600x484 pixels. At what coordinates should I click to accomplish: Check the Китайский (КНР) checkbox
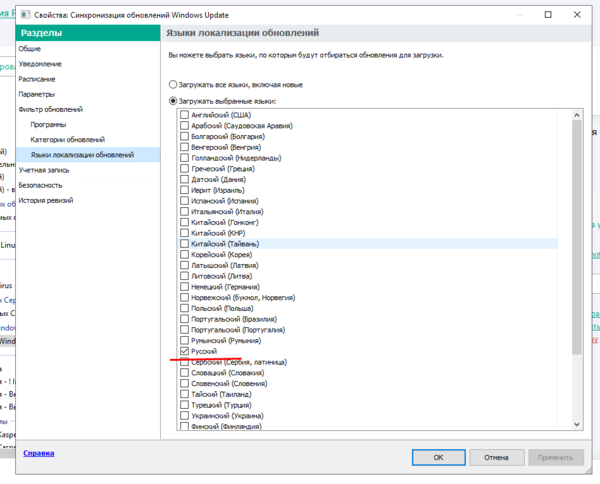184,232
